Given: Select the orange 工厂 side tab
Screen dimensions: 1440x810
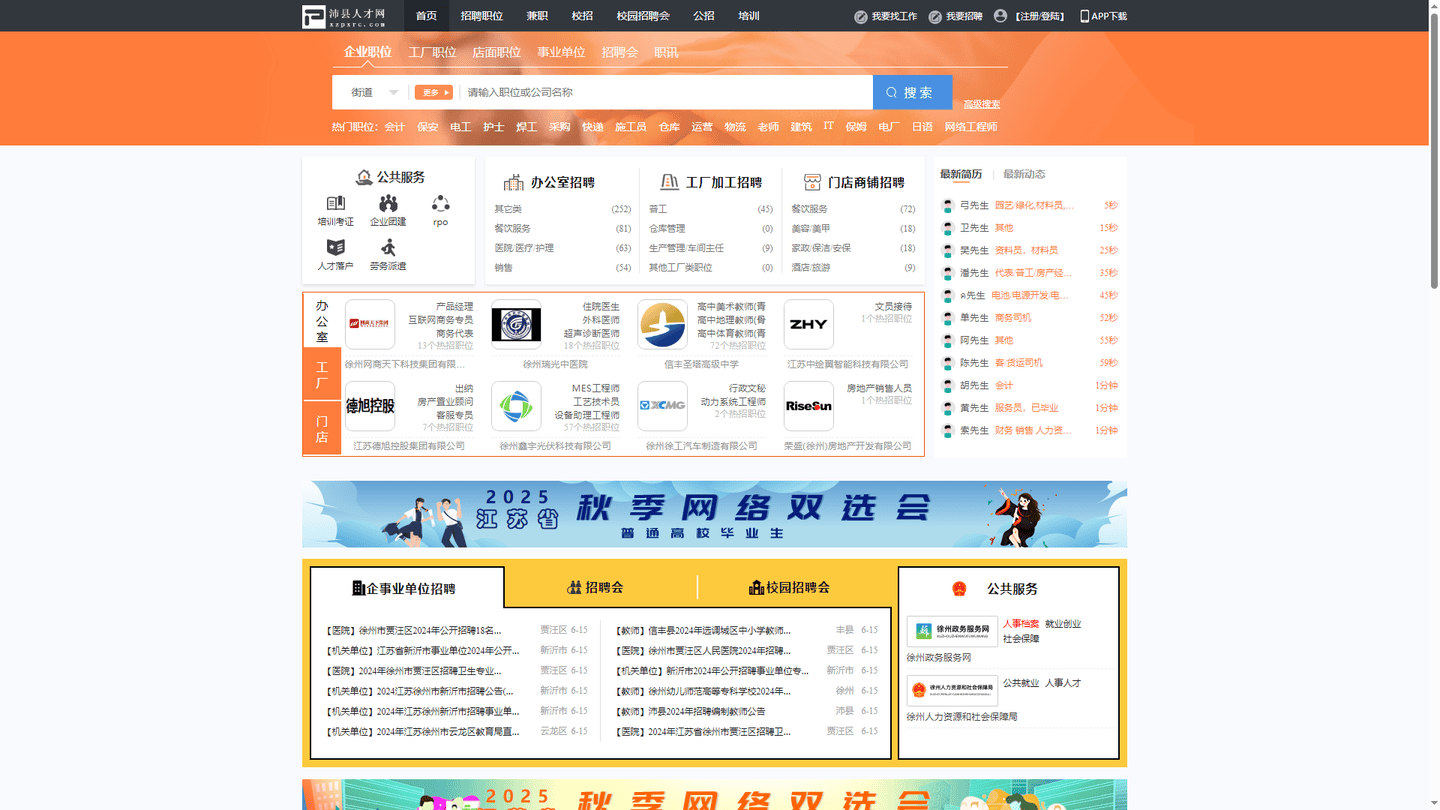Looking at the screenshot, I should (322, 375).
